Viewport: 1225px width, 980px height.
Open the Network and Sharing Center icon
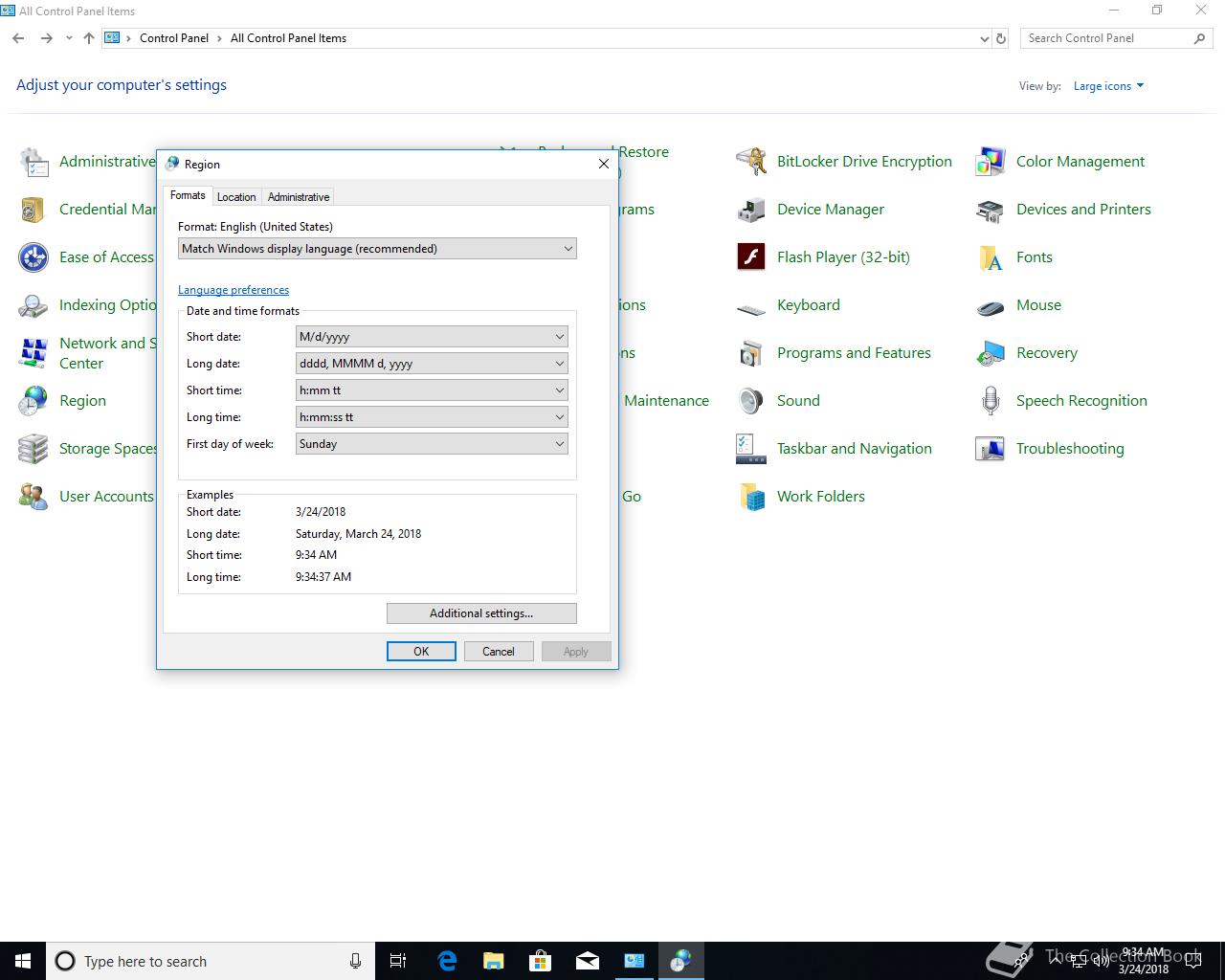pyautogui.click(x=33, y=353)
